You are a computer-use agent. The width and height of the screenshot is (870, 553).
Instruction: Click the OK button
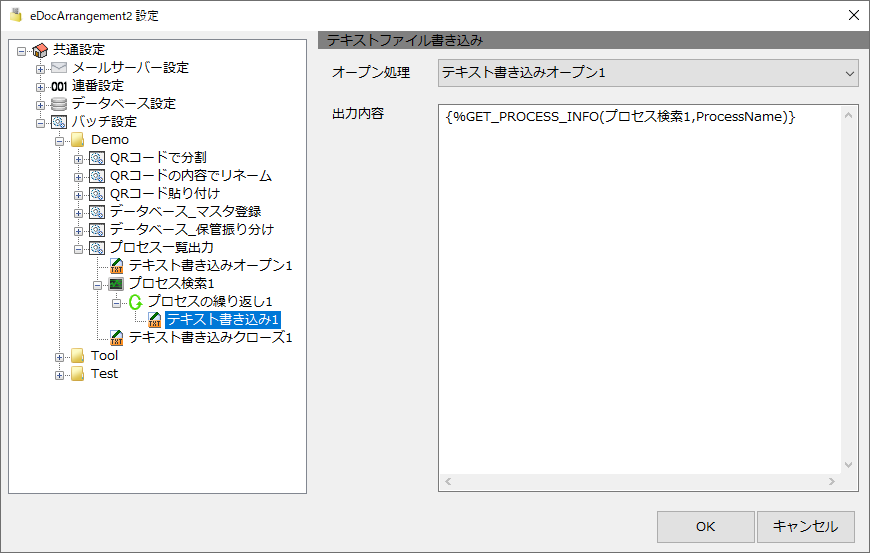[x=705, y=526]
